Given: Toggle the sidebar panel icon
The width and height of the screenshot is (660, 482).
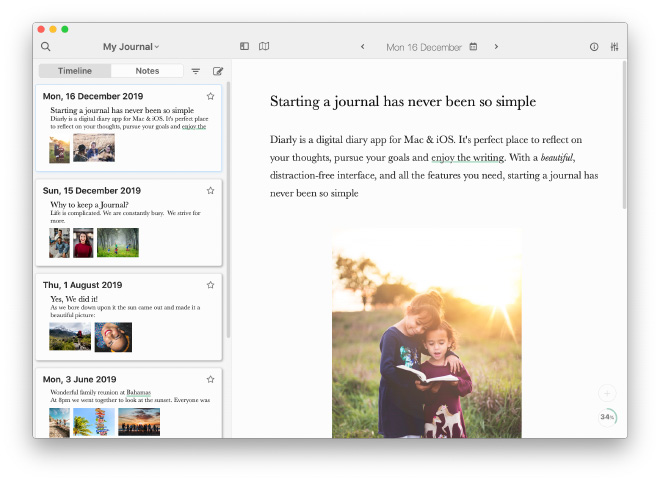Looking at the screenshot, I should (245, 46).
